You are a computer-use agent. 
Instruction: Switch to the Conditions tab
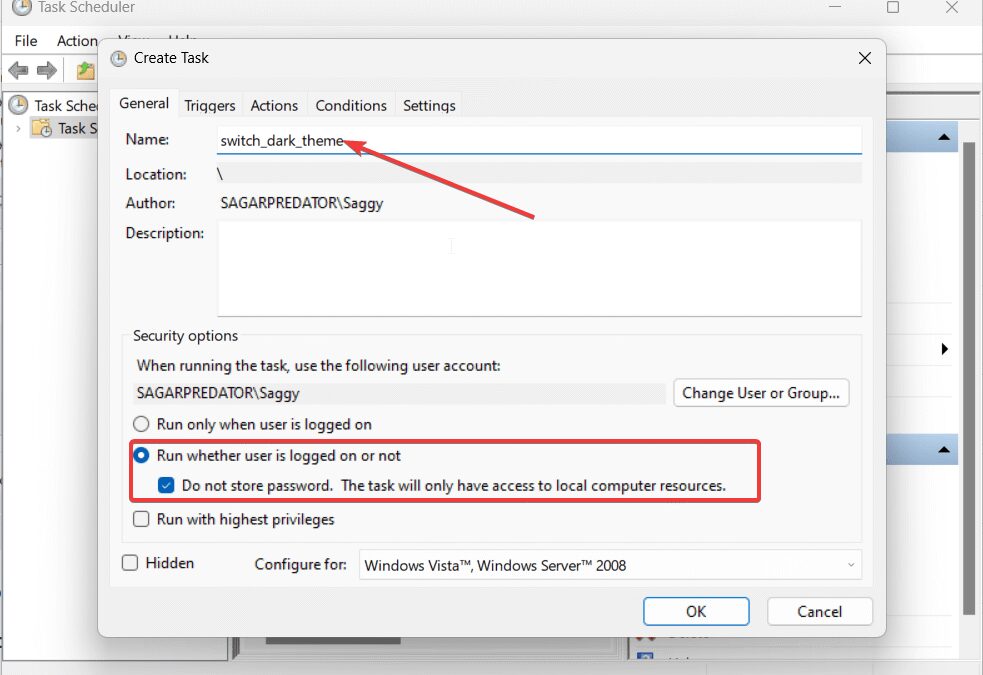(x=351, y=104)
